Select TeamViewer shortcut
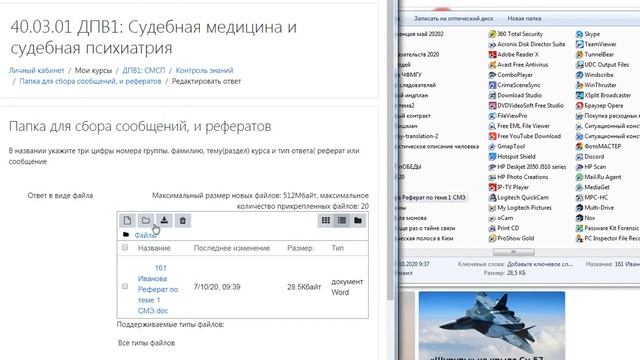 coord(596,44)
